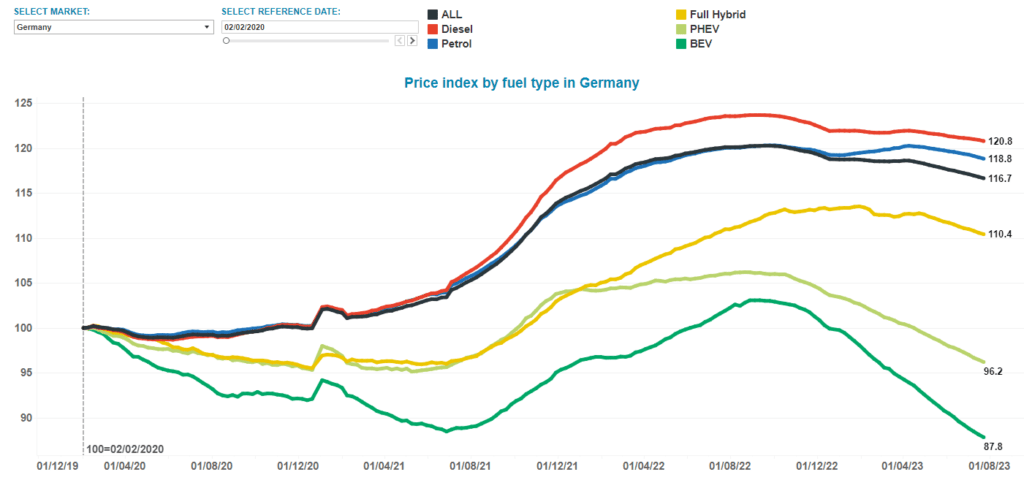This screenshot has width=1024, height=480.
Task: Click the 100=02/02/2020 reference line label
Action: click(x=124, y=451)
